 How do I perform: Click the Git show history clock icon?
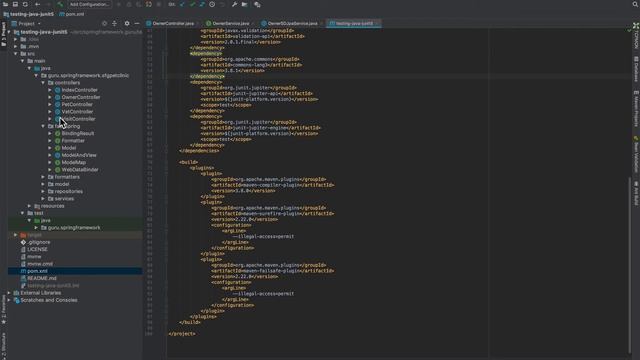212,4
